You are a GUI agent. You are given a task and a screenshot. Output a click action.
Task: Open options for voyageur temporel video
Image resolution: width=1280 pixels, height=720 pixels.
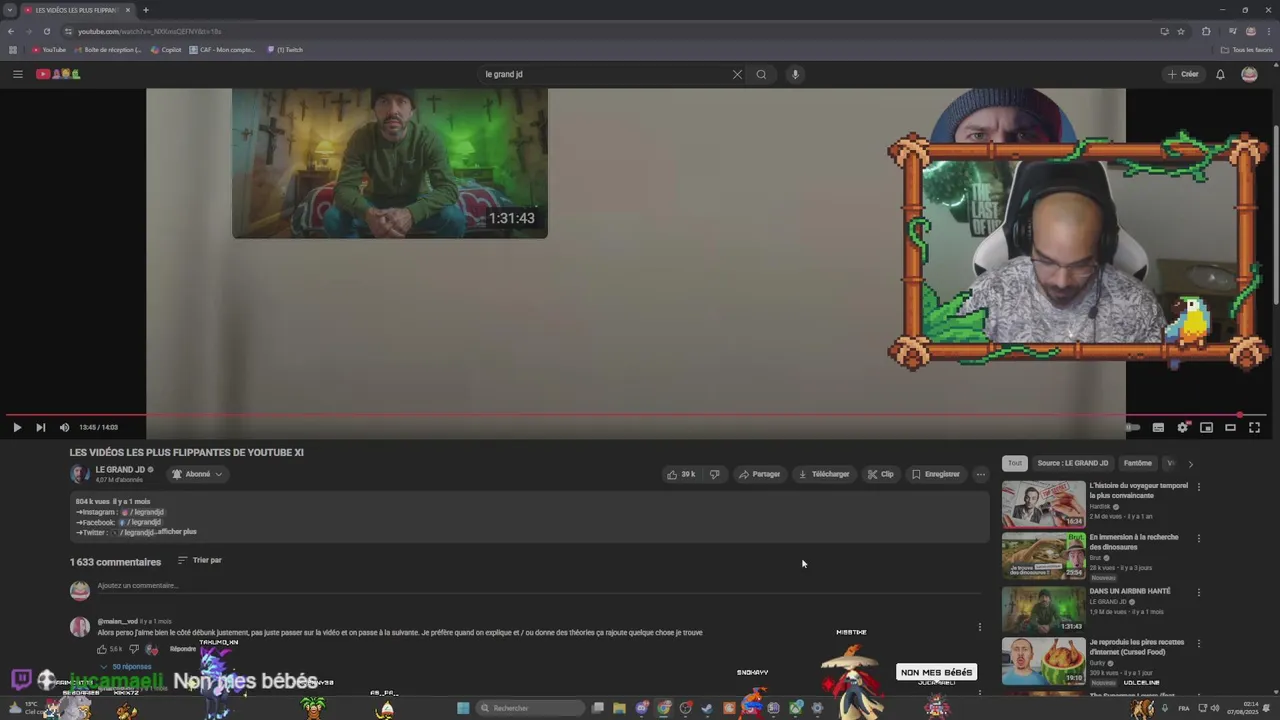1199,487
